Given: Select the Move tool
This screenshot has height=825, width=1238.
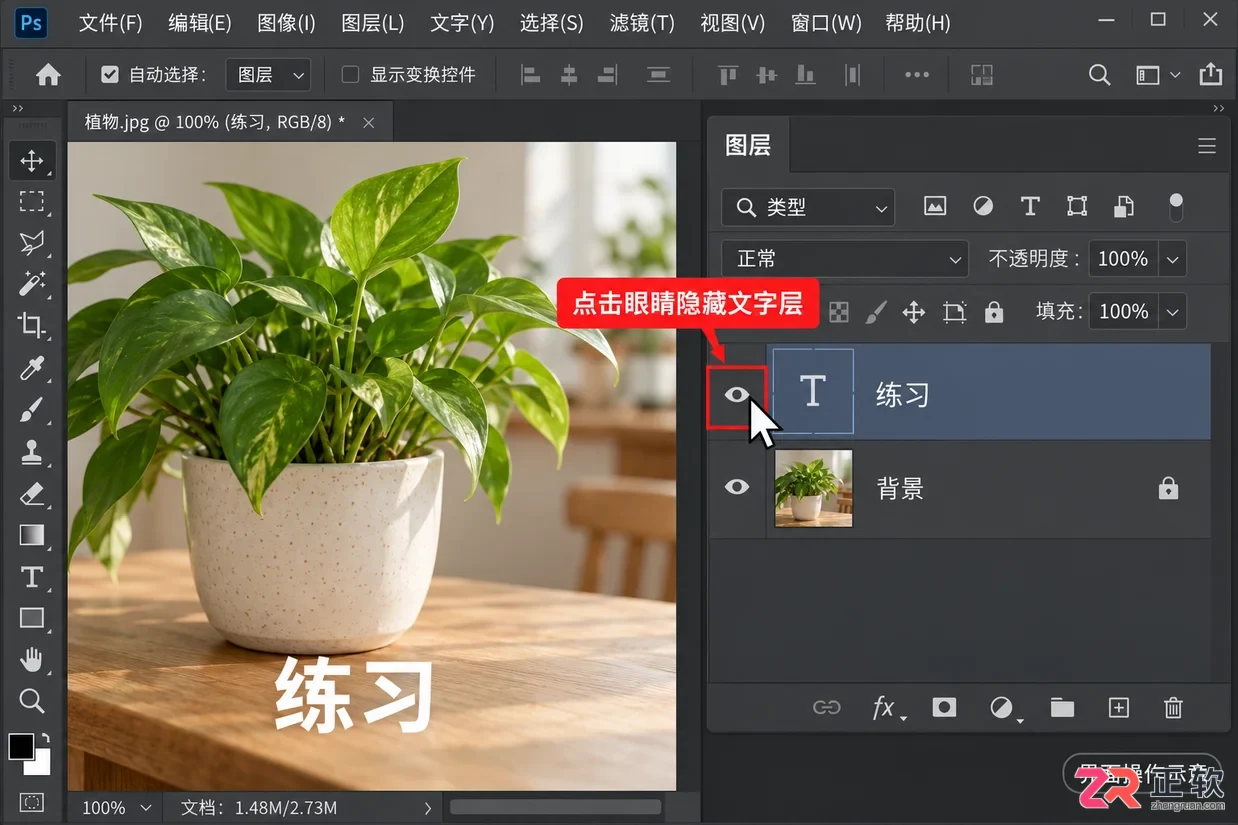Looking at the screenshot, I should 32,160.
